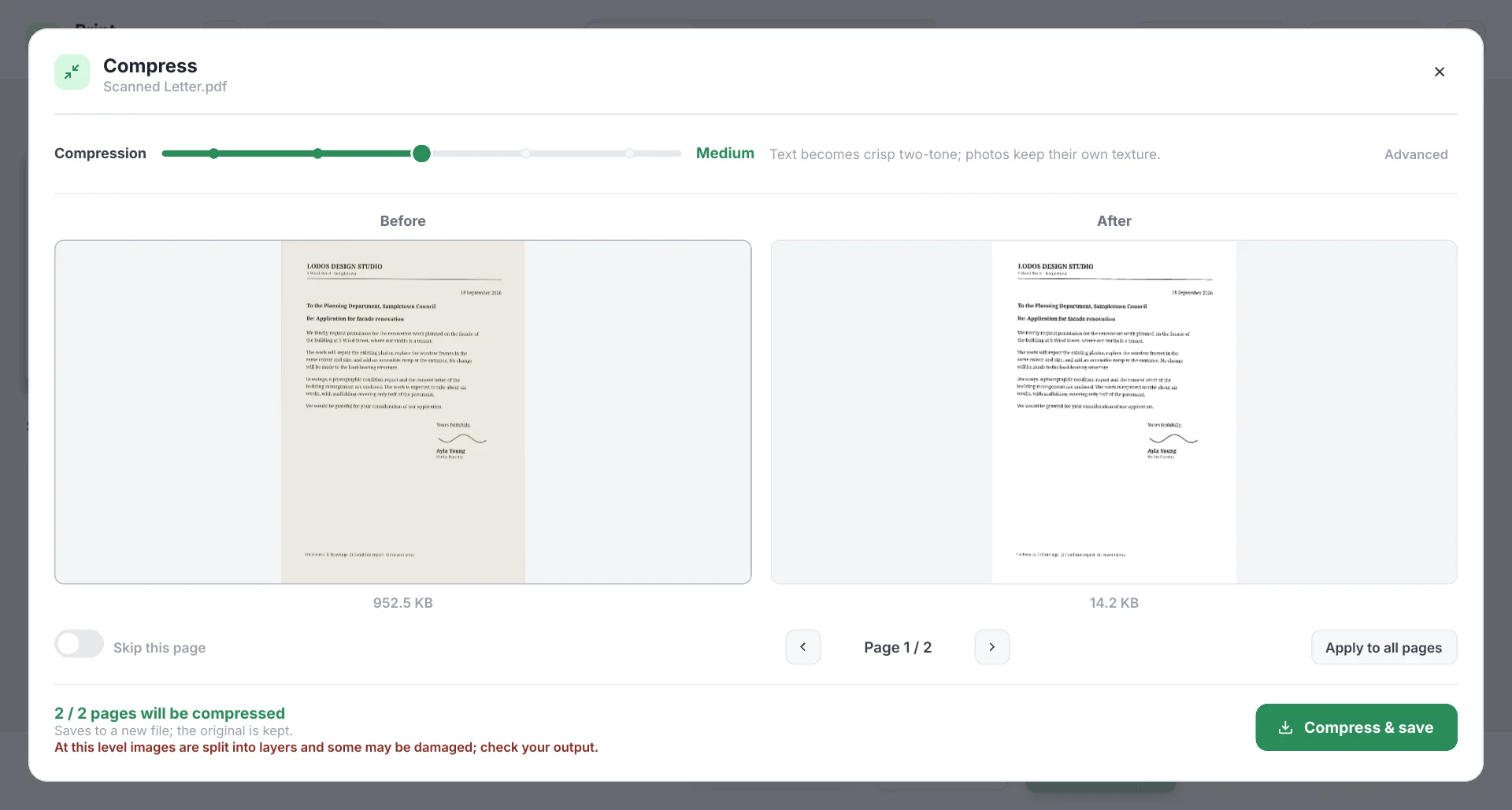Click the After heading label
This screenshot has height=810, width=1512.
click(x=1114, y=221)
